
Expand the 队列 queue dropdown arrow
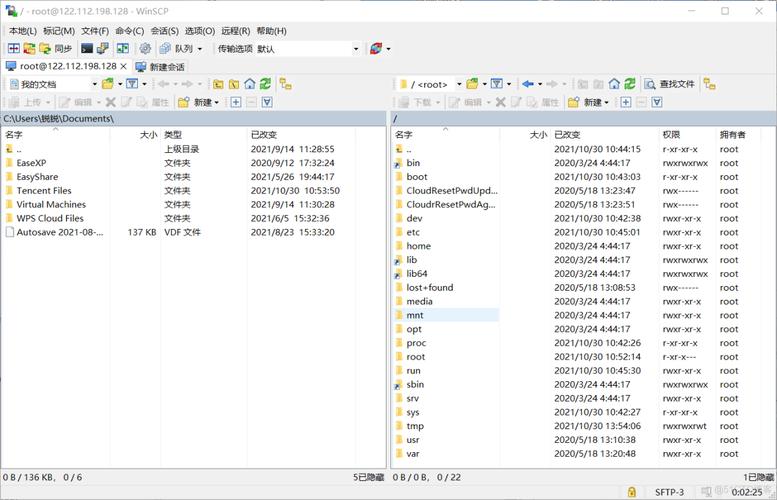pyautogui.click(x=200, y=49)
